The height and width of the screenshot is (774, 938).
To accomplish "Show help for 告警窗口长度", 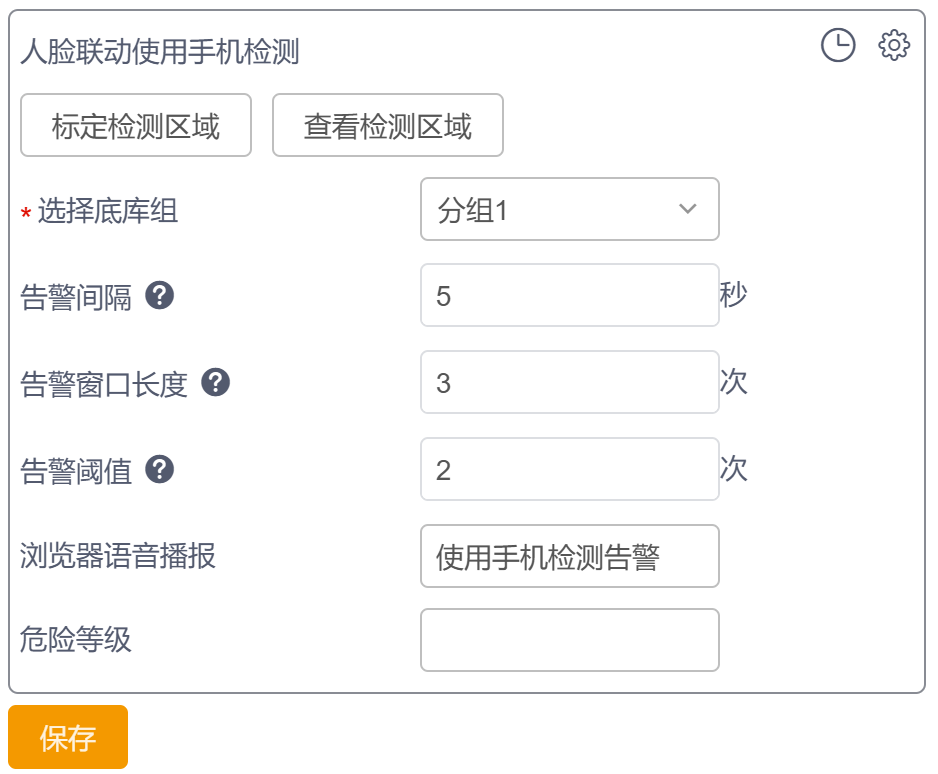I will [x=215, y=382].
